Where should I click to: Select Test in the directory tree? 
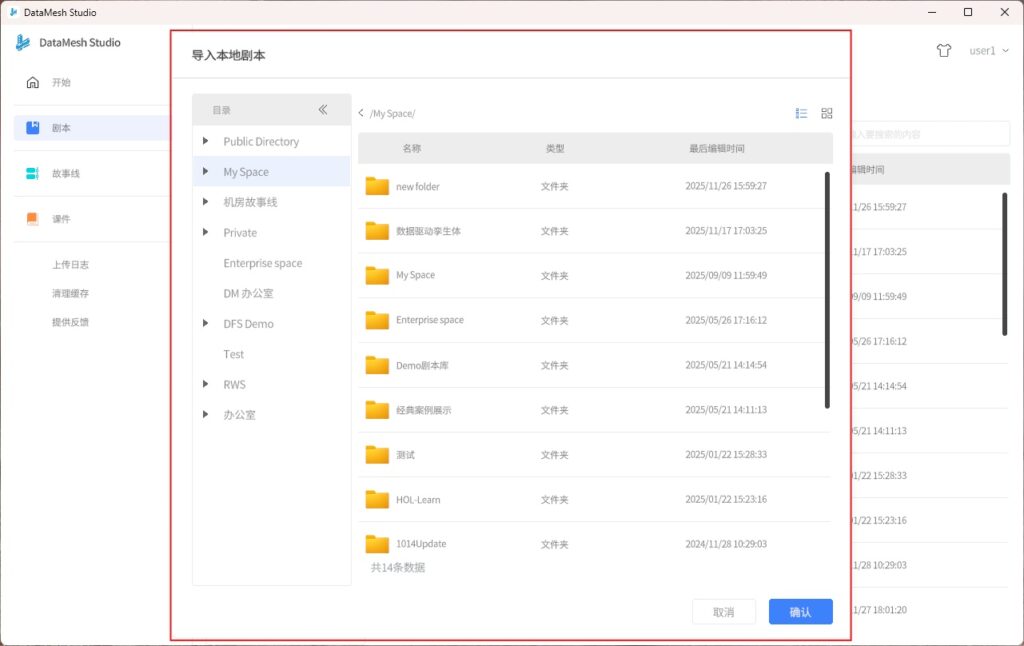click(x=233, y=354)
